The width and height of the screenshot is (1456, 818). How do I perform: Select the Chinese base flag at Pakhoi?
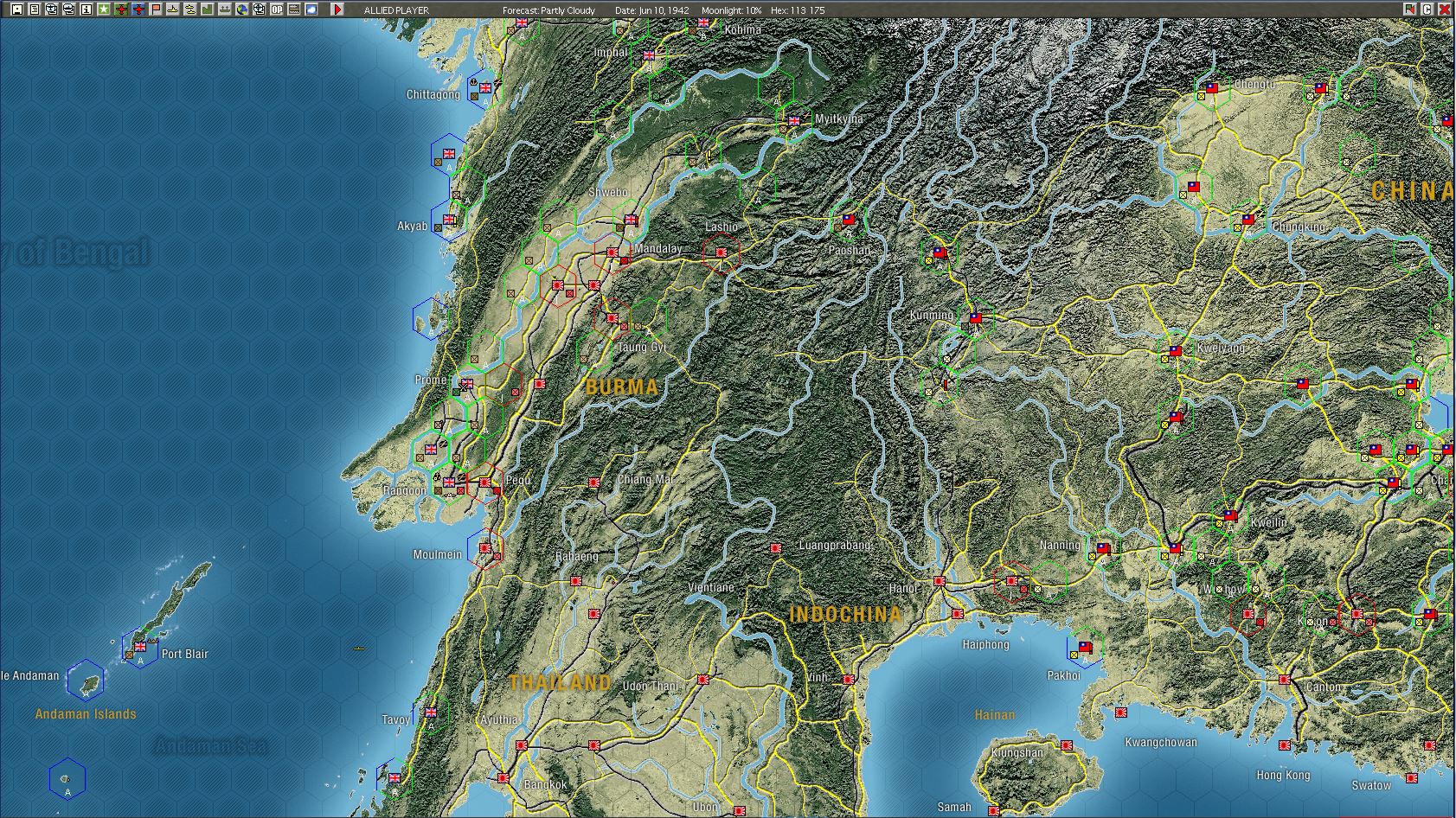1085,646
